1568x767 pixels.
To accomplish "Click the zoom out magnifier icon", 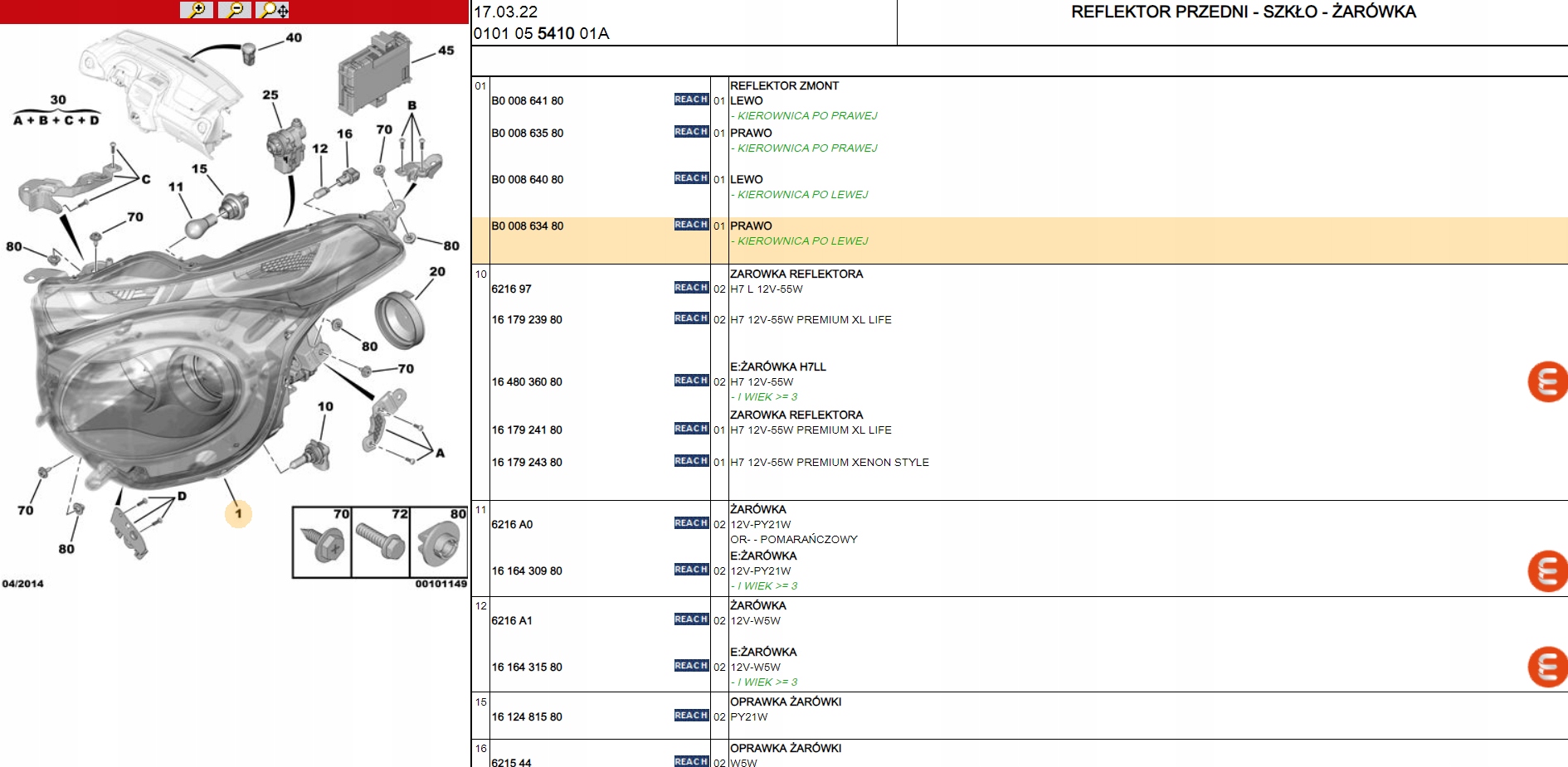I will click(x=235, y=10).
